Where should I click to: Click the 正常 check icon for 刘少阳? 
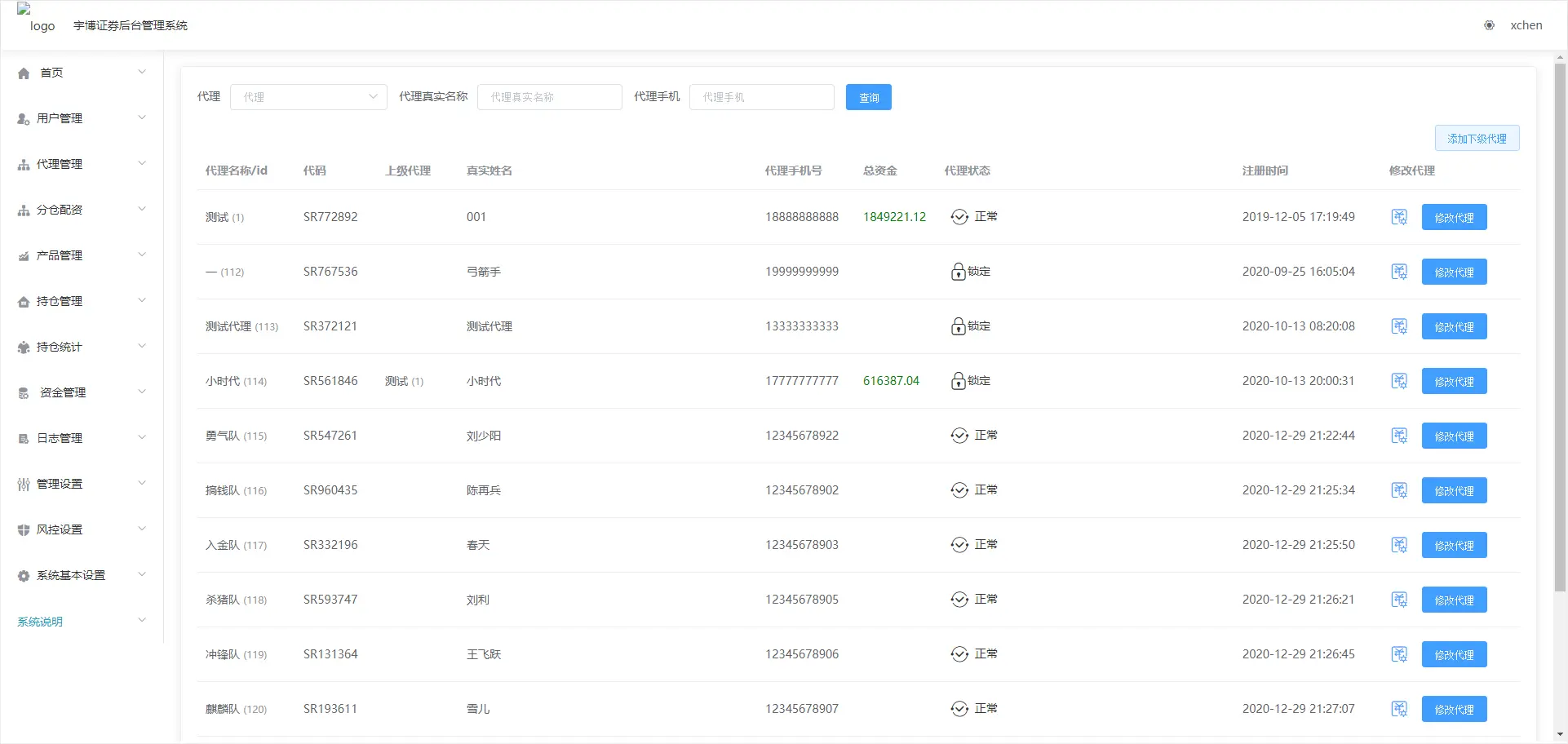(x=959, y=436)
